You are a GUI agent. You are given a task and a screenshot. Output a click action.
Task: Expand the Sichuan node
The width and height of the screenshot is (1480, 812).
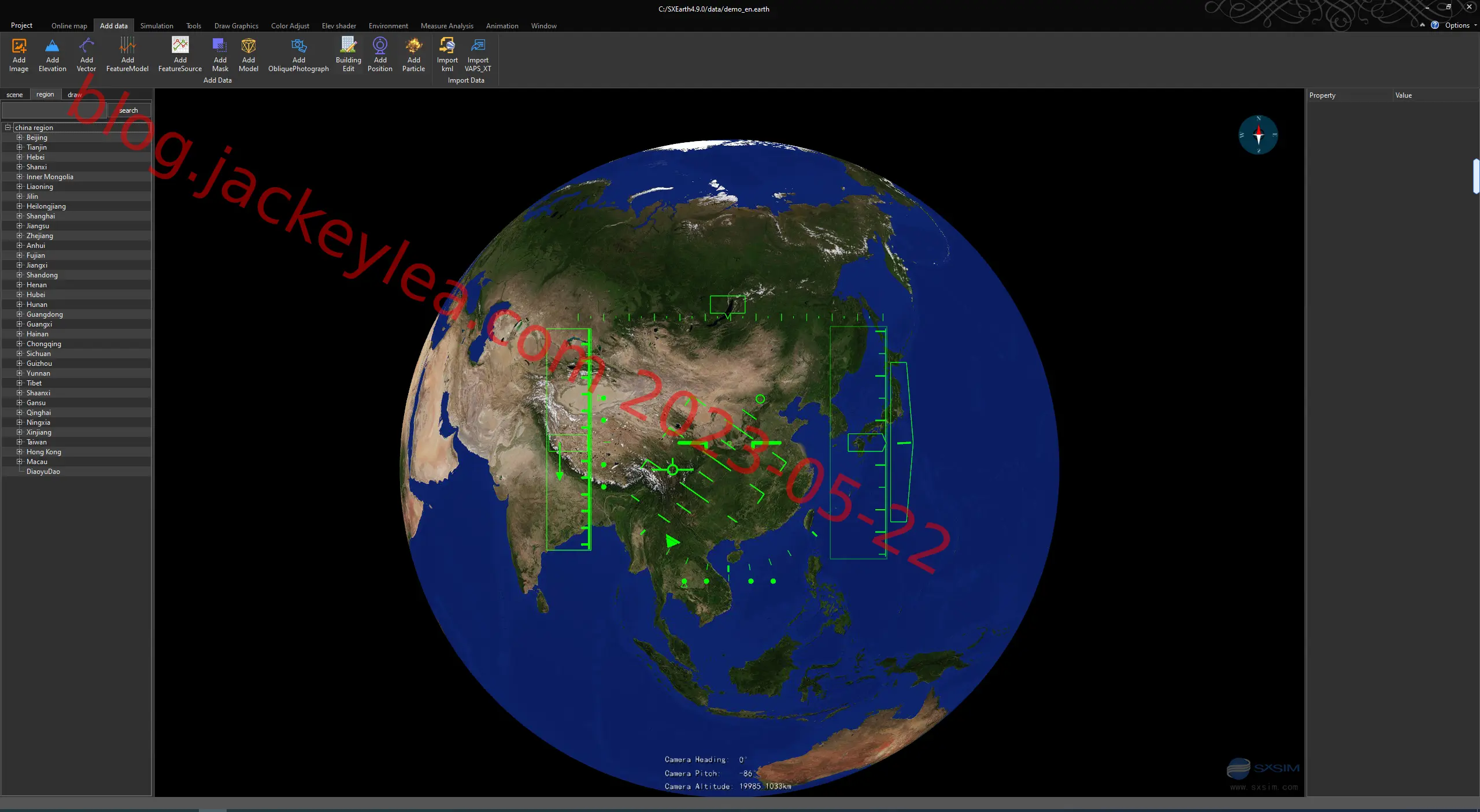[x=19, y=353]
